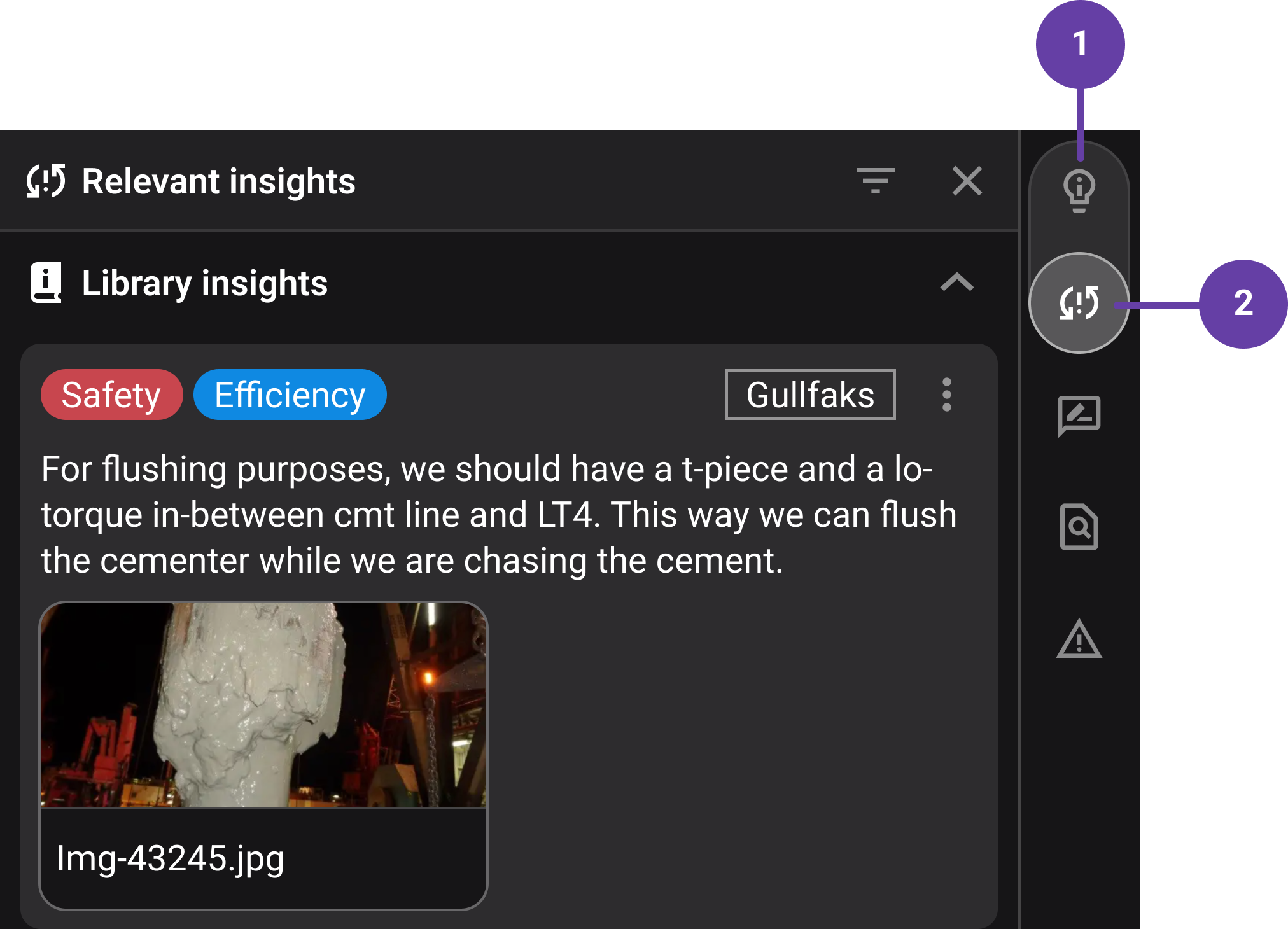The width and height of the screenshot is (1288, 929).
Task: Click the Safety tag
Action: [111, 395]
